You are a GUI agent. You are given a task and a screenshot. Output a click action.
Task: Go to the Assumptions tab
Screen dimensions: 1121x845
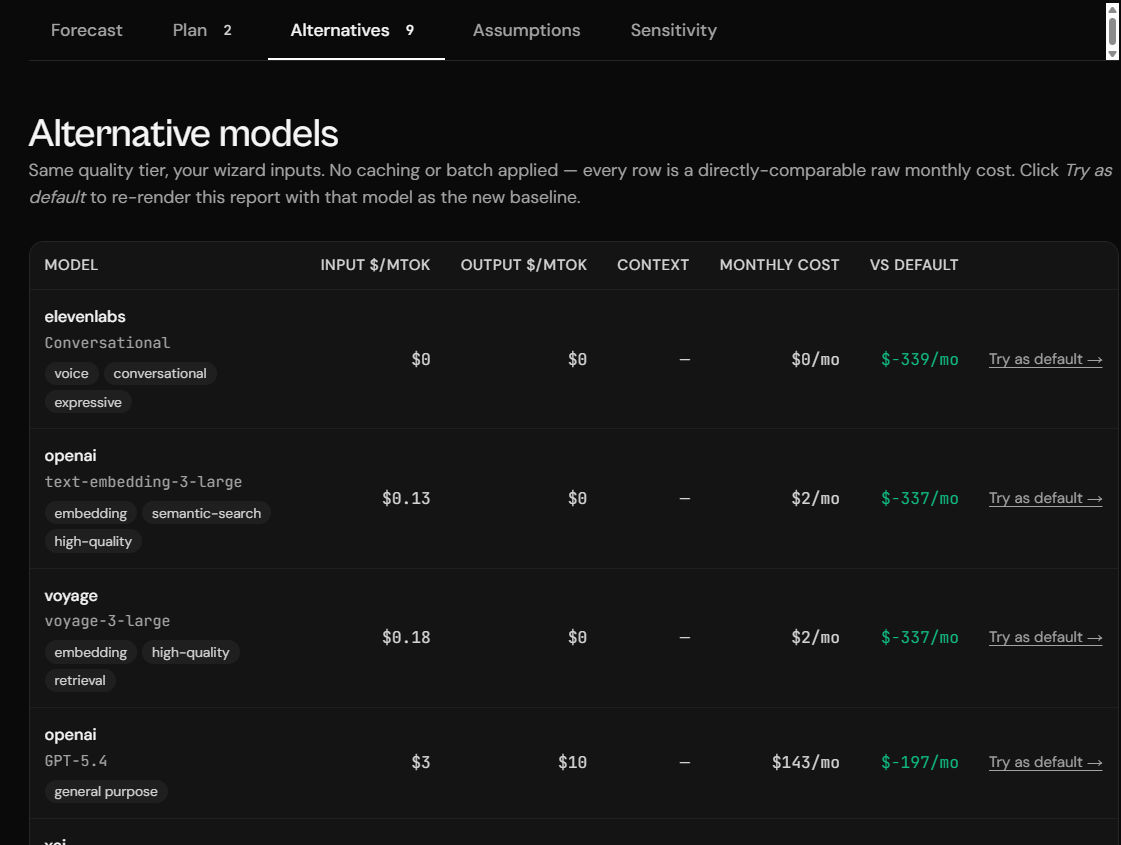pos(526,30)
